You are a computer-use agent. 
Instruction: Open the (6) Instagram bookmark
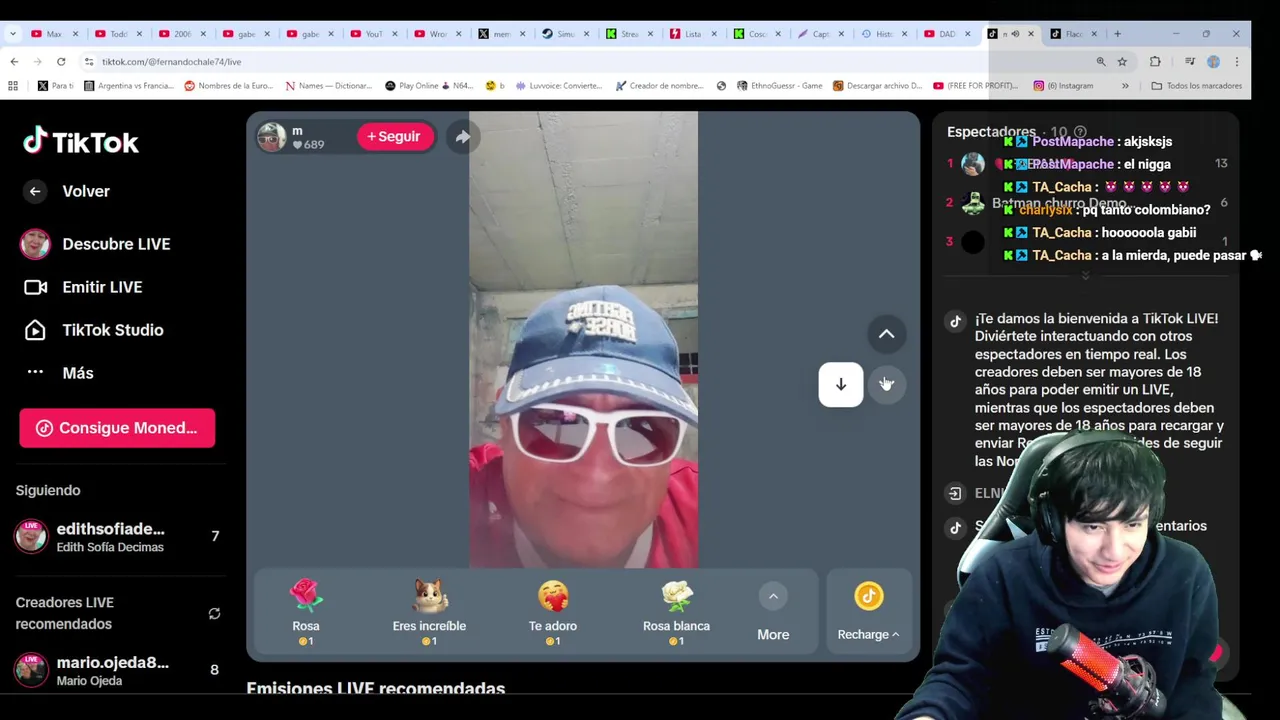[x=1063, y=86]
